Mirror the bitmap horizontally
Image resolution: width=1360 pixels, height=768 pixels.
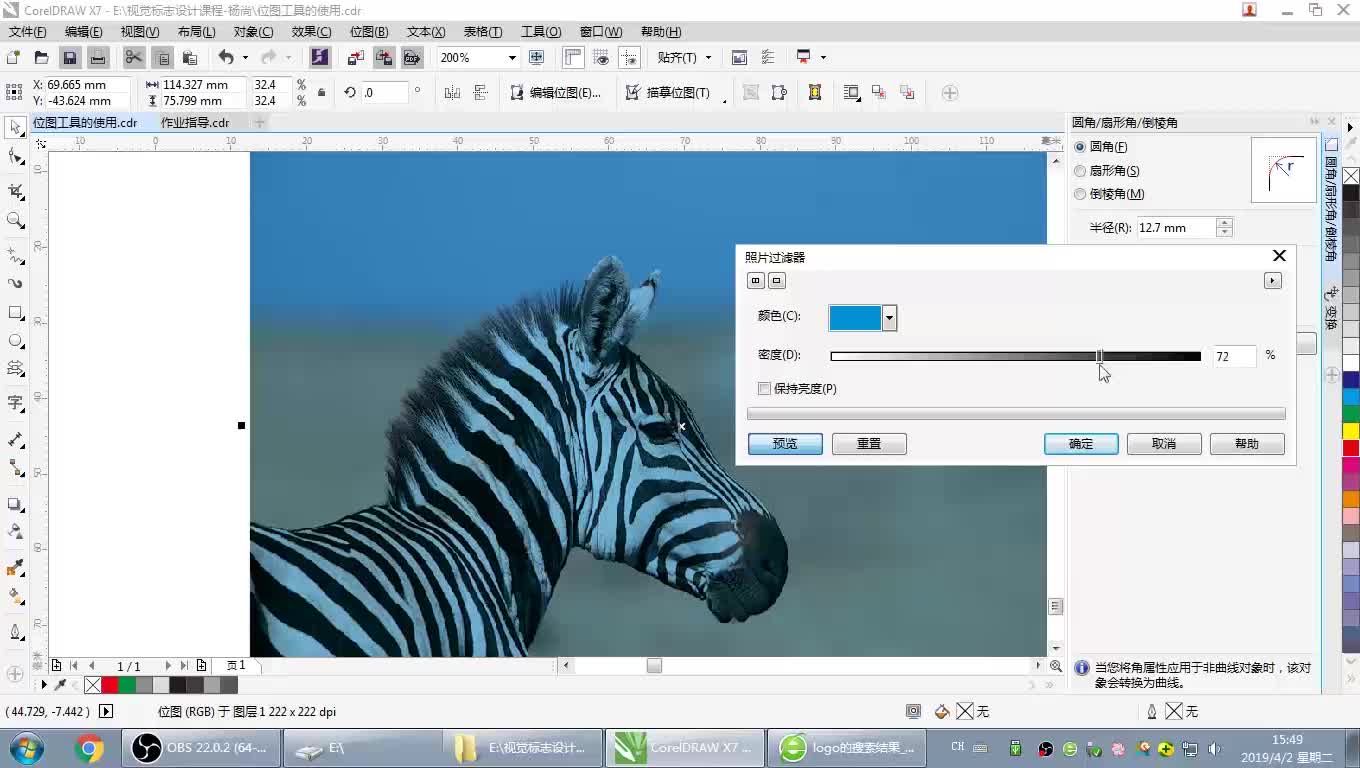[x=452, y=93]
